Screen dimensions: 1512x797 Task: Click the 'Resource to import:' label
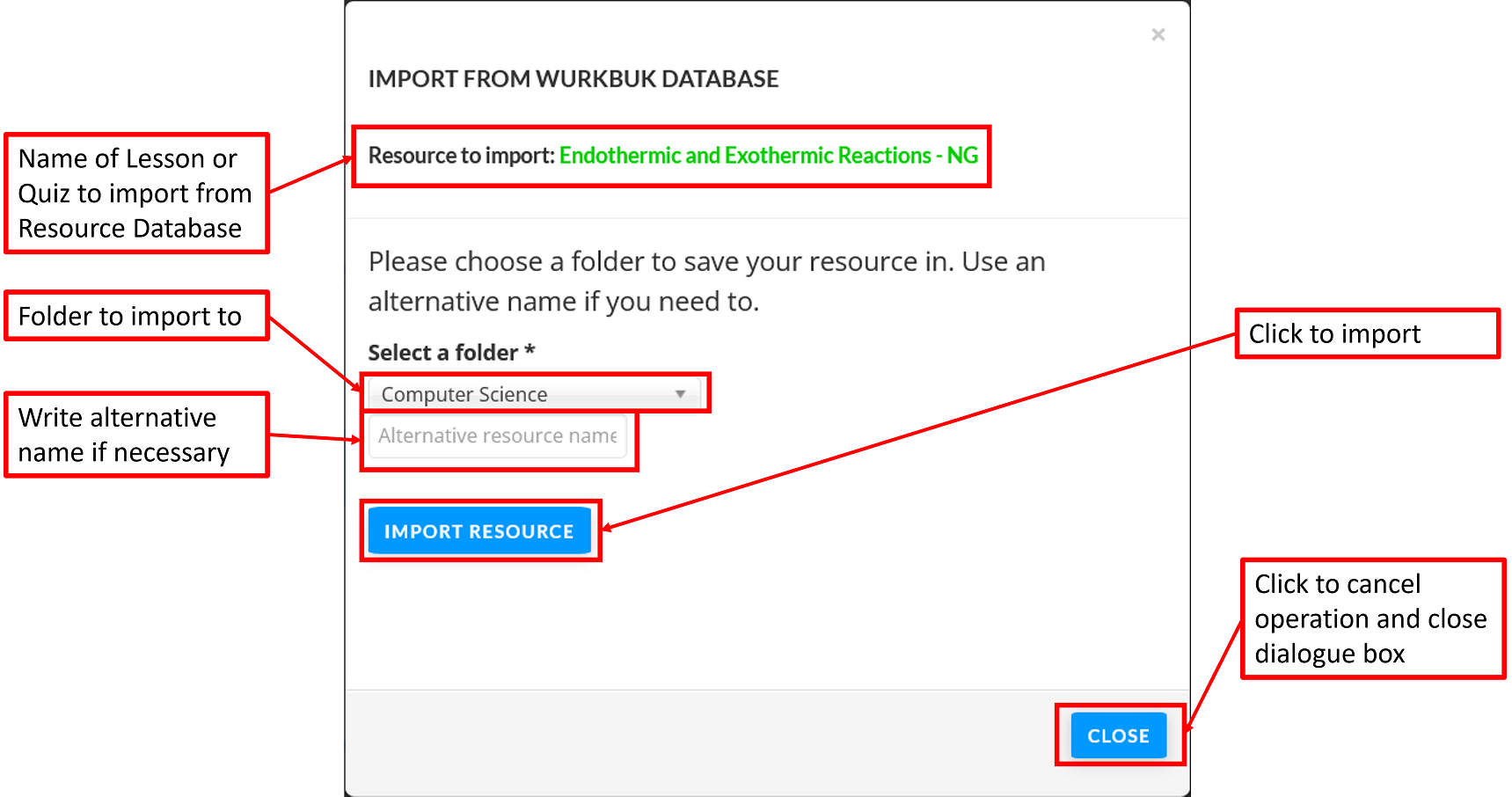(x=461, y=156)
